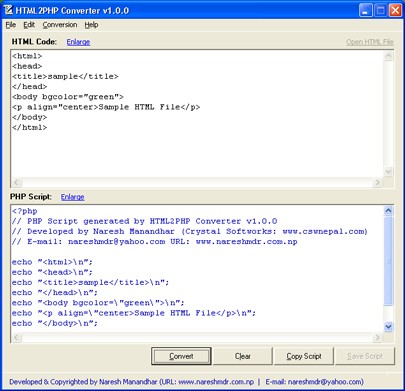Click the Copy Script button
Viewport: 405px width, 391px height.
(x=304, y=356)
